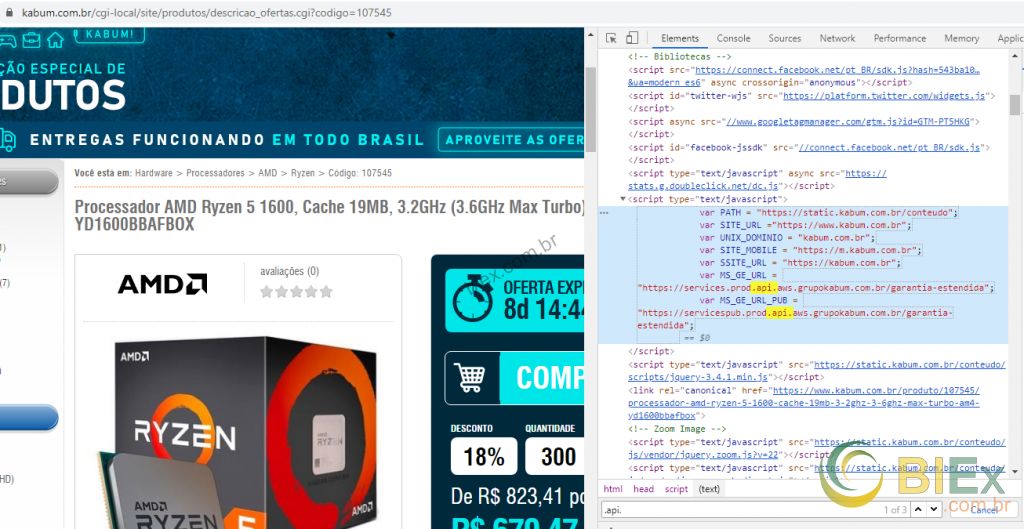Switch to the Sources tab
Viewport: 1024px width, 529px height.
pyautogui.click(x=784, y=39)
